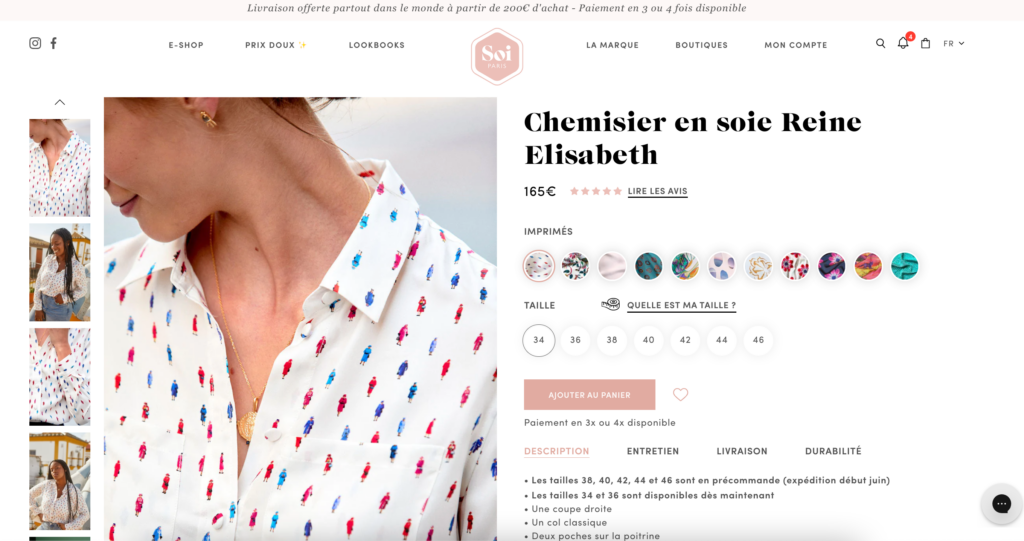
Task: Open notifications bell icon
Action: tap(903, 43)
